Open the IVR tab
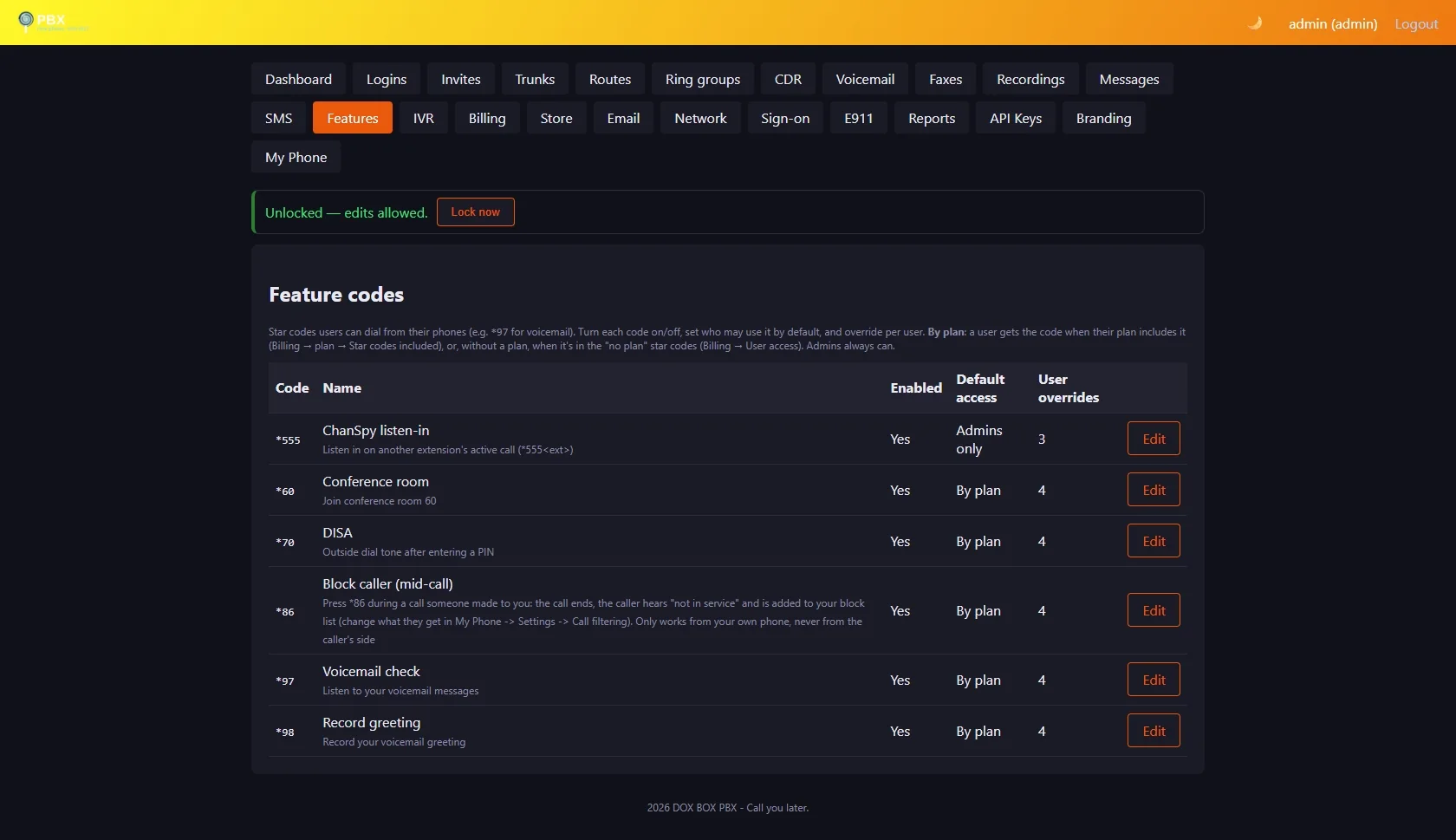This screenshot has height=840, width=1456. point(424,118)
